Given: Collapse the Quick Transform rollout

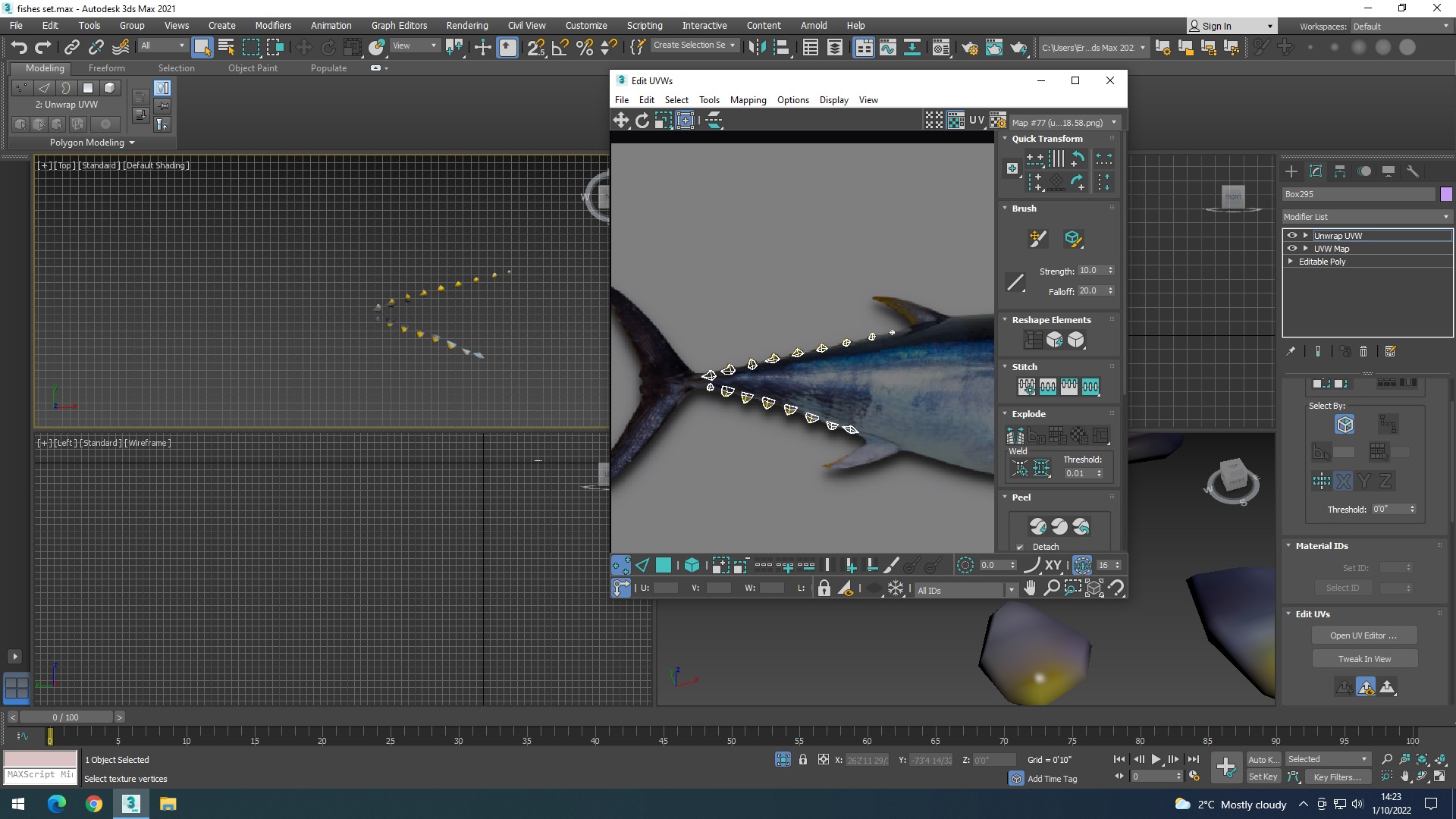Looking at the screenshot, I should click(x=1005, y=139).
